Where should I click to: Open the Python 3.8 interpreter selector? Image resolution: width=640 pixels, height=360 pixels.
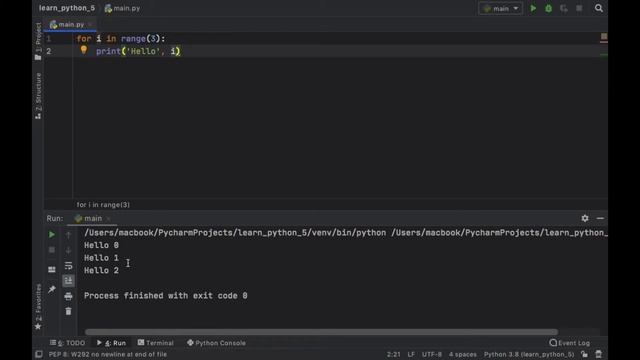pos(529,354)
